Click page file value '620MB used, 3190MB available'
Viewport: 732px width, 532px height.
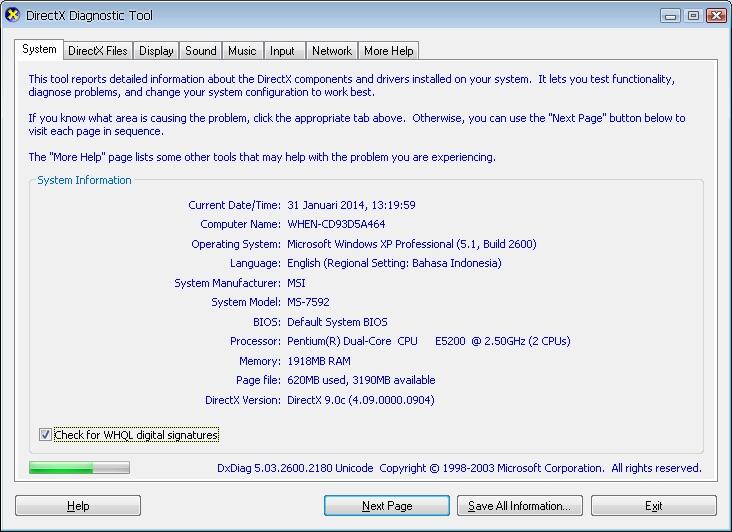pyautogui.click(x=361, y=380)
